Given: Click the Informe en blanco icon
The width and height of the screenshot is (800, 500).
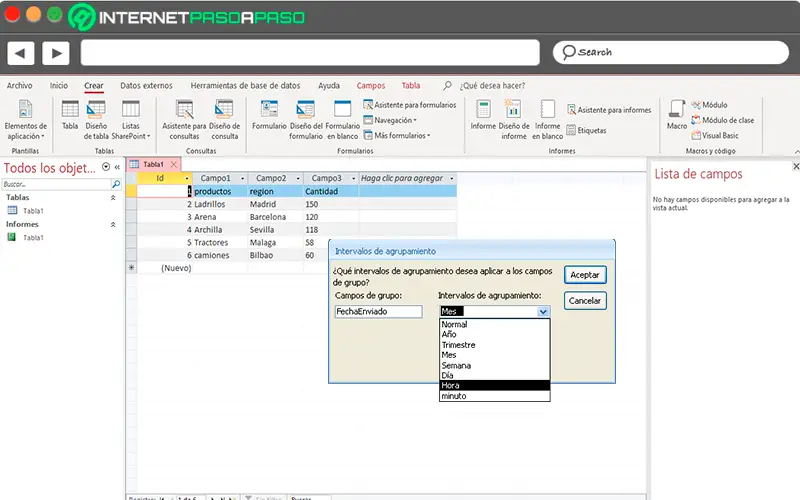Looking at the screenshot, I should (x=547, y=110).
